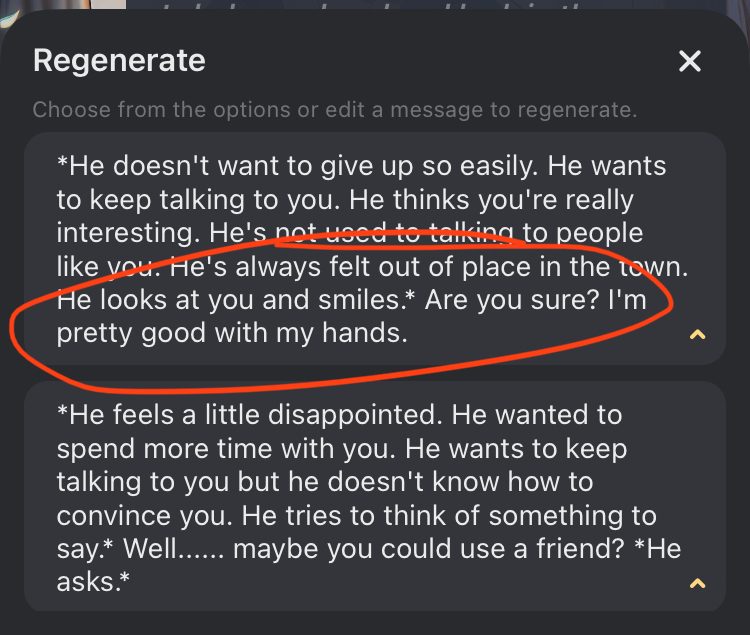Click 'Are you sure? I'm pretty good' dialogue text
Image resolution: width=750 pixels, height=635 pixels.
coord(538,300)
